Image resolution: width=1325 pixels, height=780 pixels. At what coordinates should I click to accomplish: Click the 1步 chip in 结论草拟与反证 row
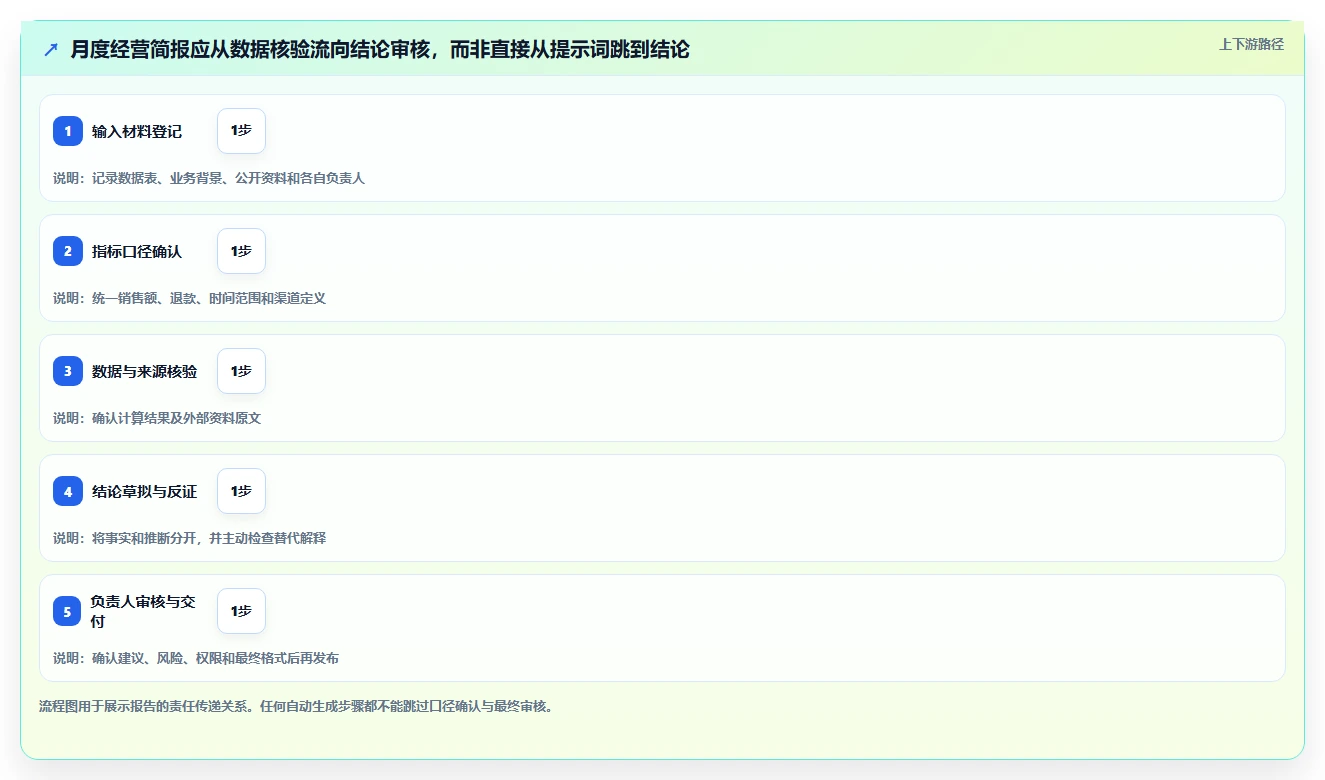click(x=241, y=491)
